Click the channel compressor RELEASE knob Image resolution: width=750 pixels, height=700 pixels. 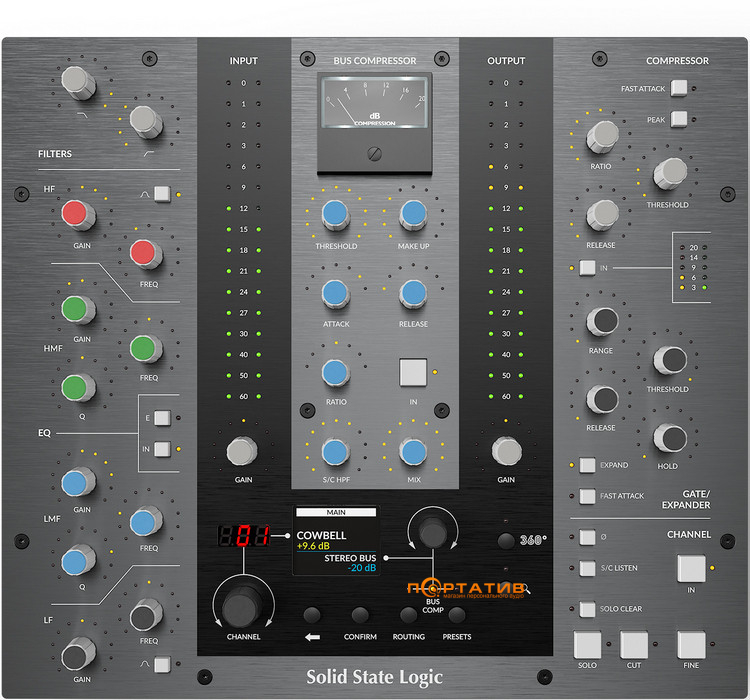(x=602, y=215)
